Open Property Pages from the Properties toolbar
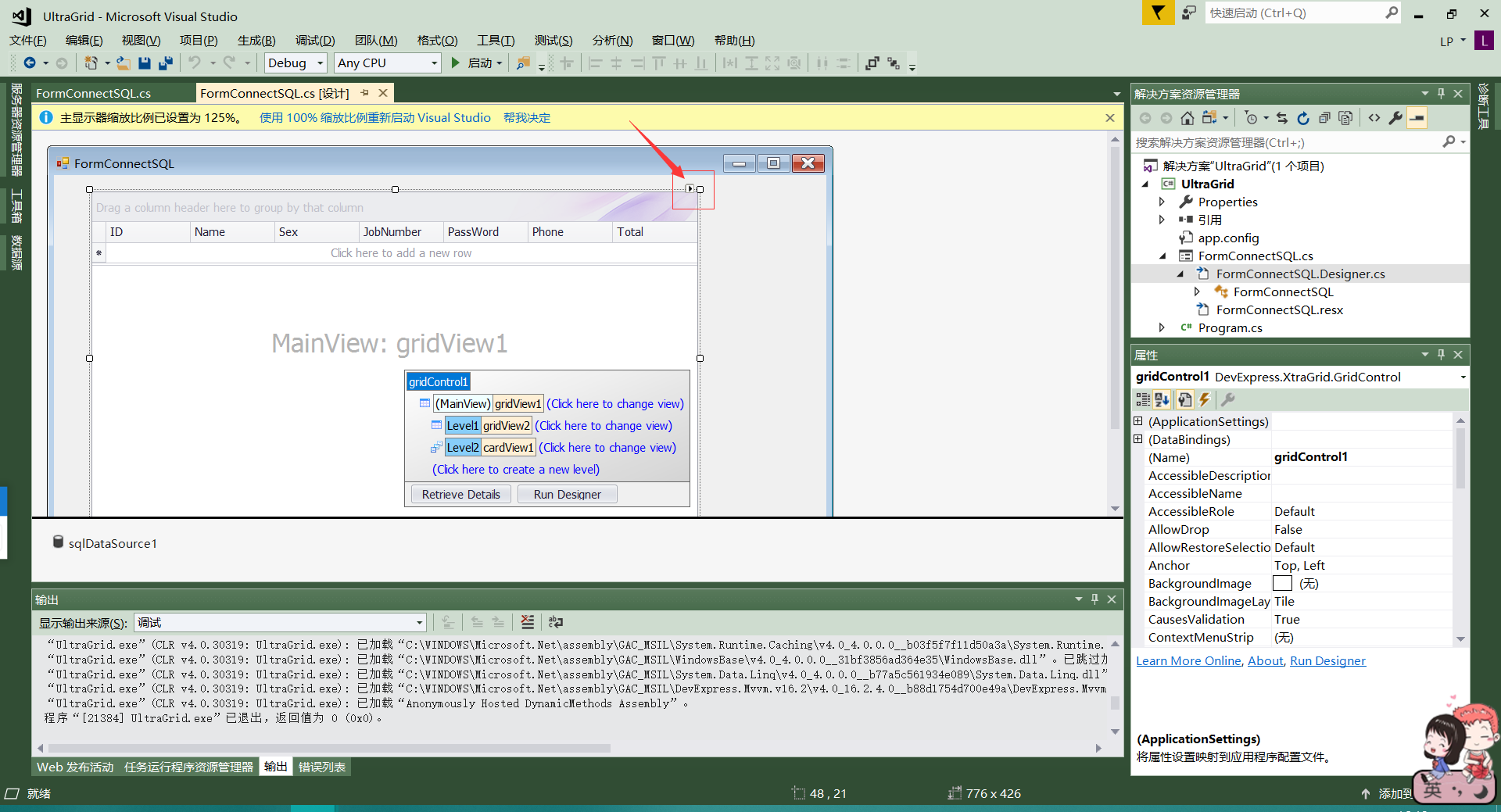 pos(1185,399)
